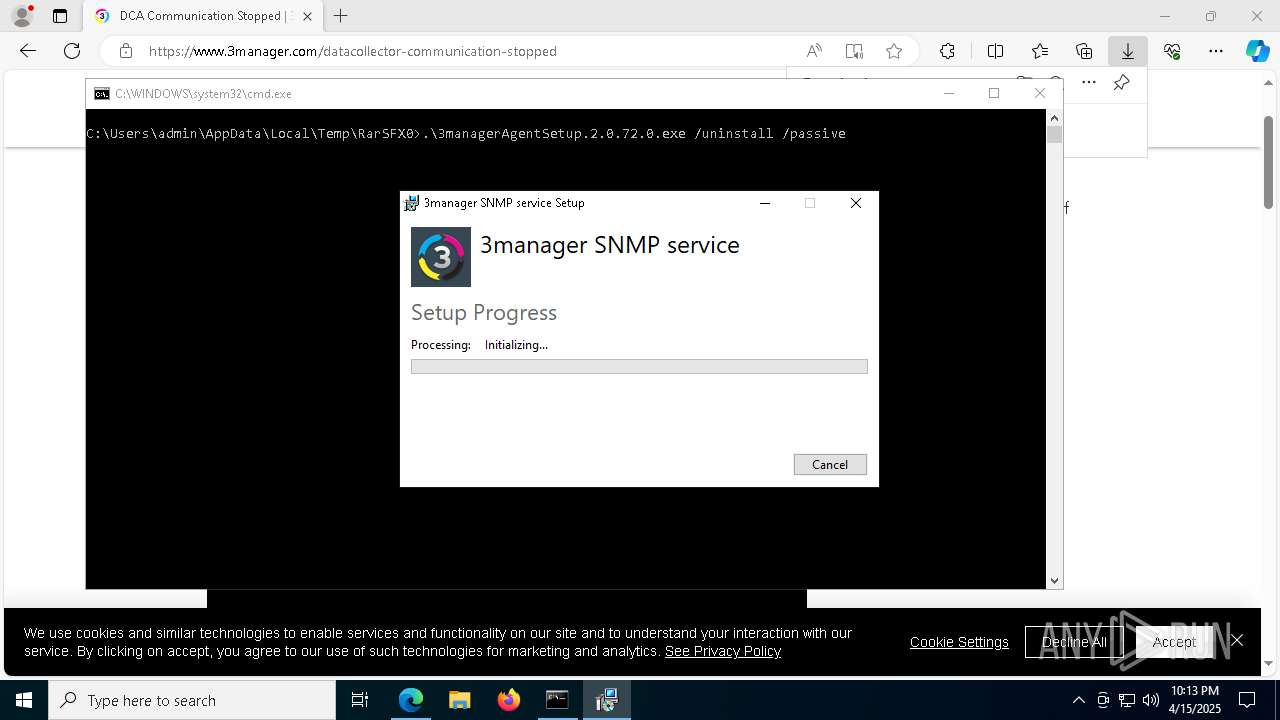Viewport: 1280px width, 720px height.
Task: Minimize the 3manager SNMP service Setup dialog
Action: [765, 203]
